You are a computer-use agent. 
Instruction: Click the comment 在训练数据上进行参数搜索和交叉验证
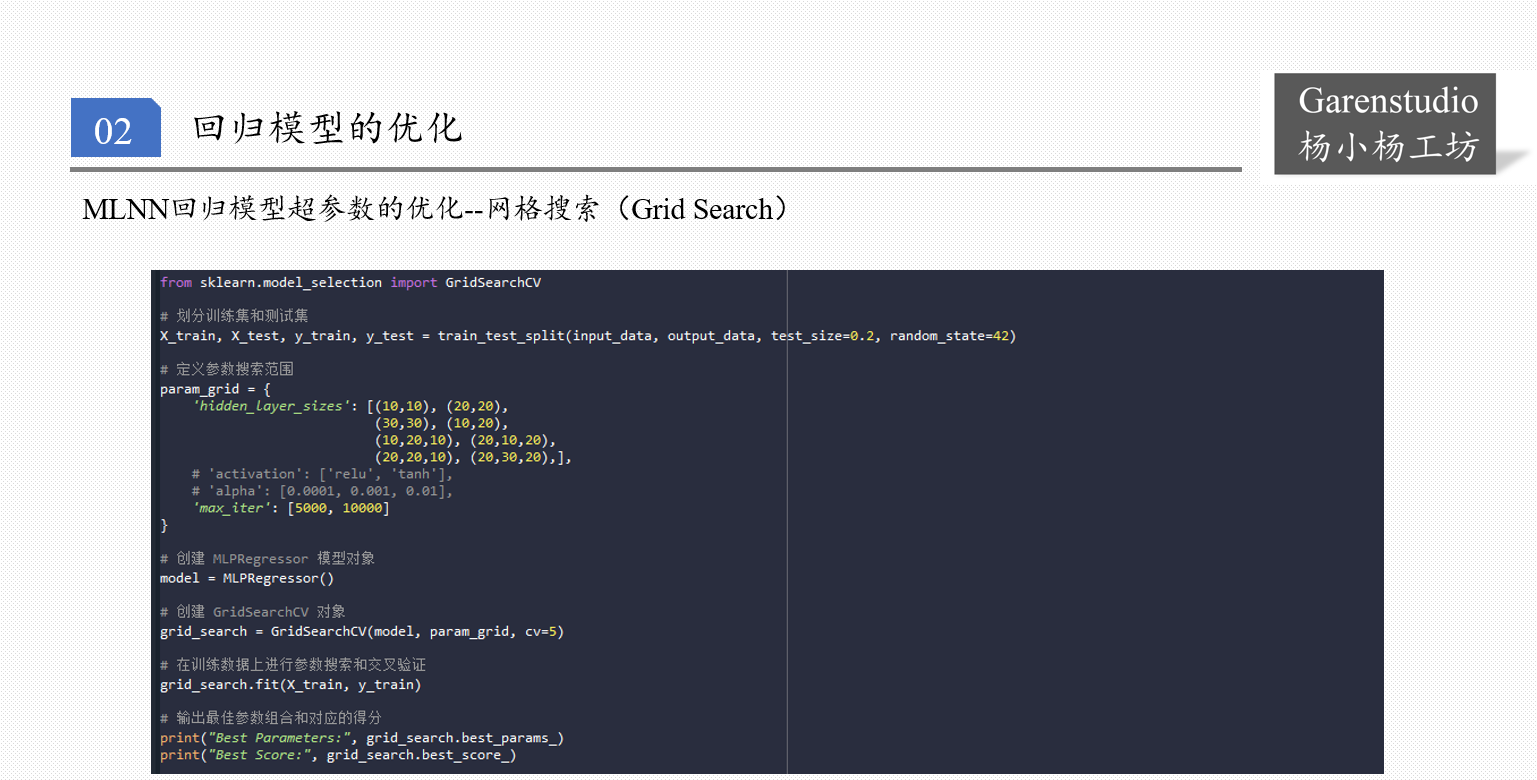coord(293,664)
